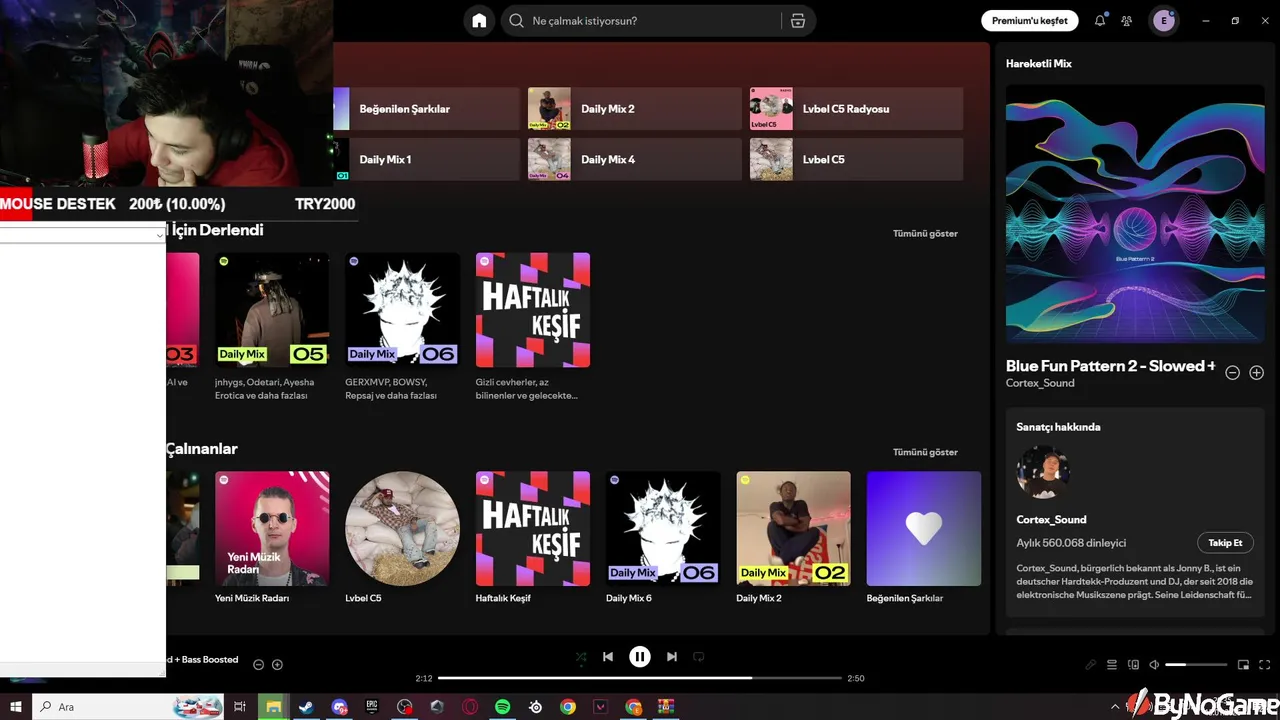Screen dimensions: 1280x720
Task: Toggle lyrics microphone icon
Action: [1090, 665]
